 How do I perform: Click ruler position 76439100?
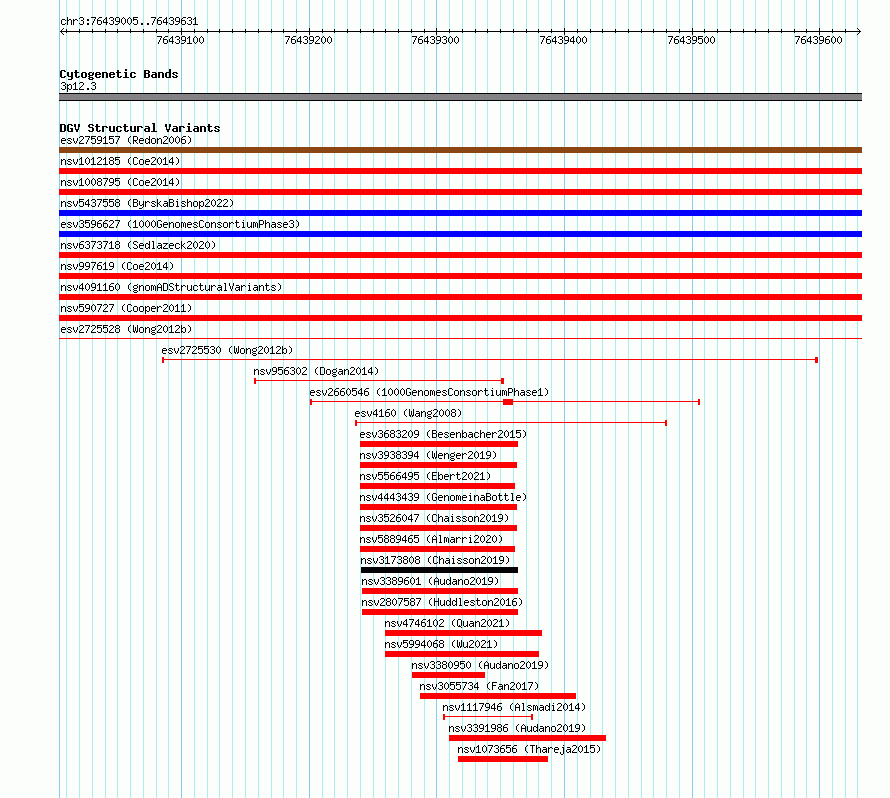click(x=180, y=40)
